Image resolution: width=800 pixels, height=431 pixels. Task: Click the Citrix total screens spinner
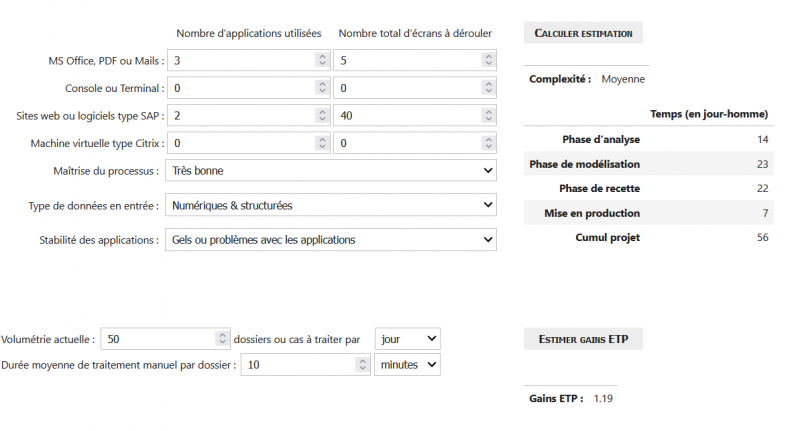coord(489,143)
